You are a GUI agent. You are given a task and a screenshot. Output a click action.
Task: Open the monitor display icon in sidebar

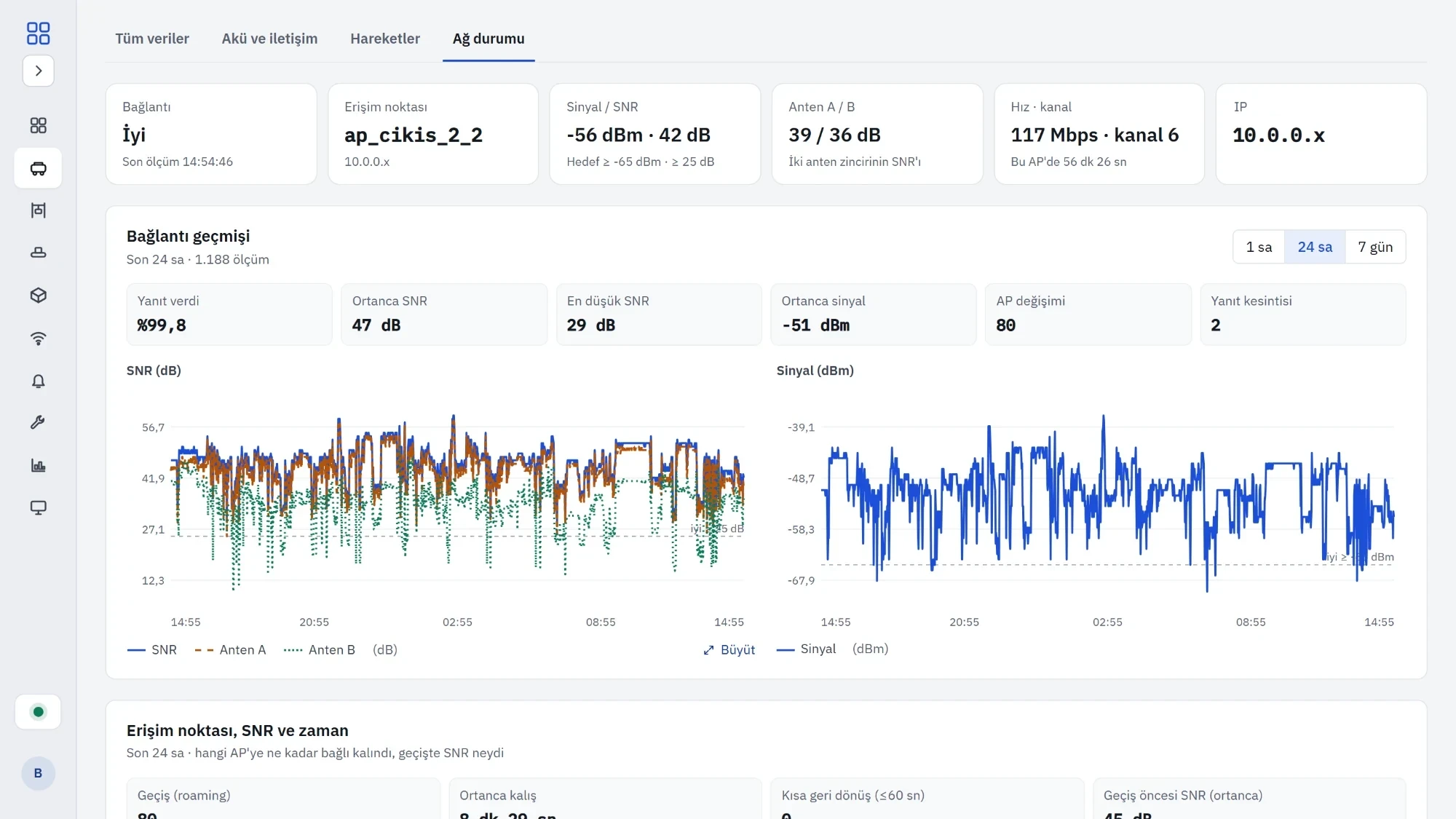[39, 507]
